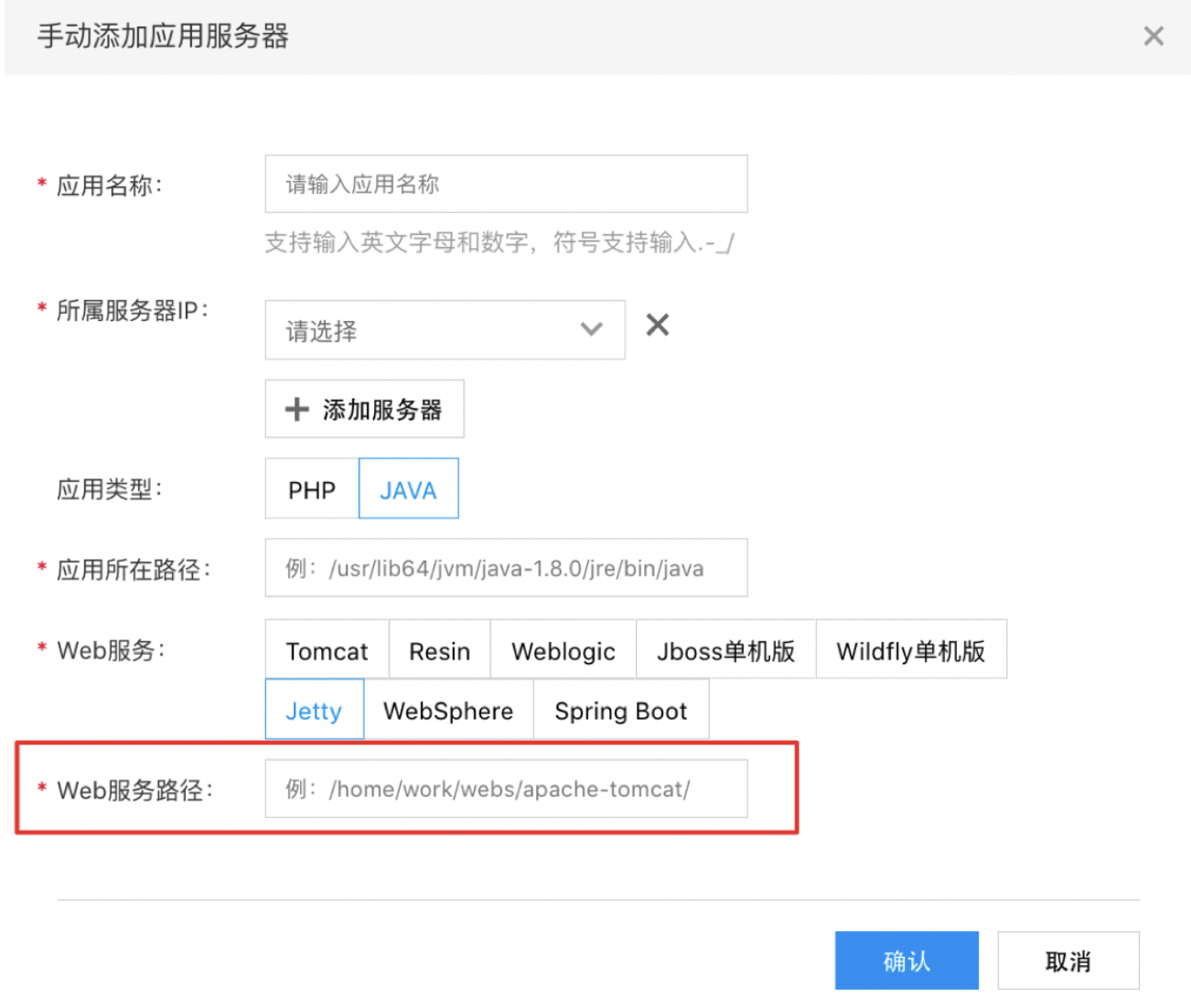Screen dimensions: 1191x1008
Task: Click the Web服务 label
Action: (x=111, y=650)
